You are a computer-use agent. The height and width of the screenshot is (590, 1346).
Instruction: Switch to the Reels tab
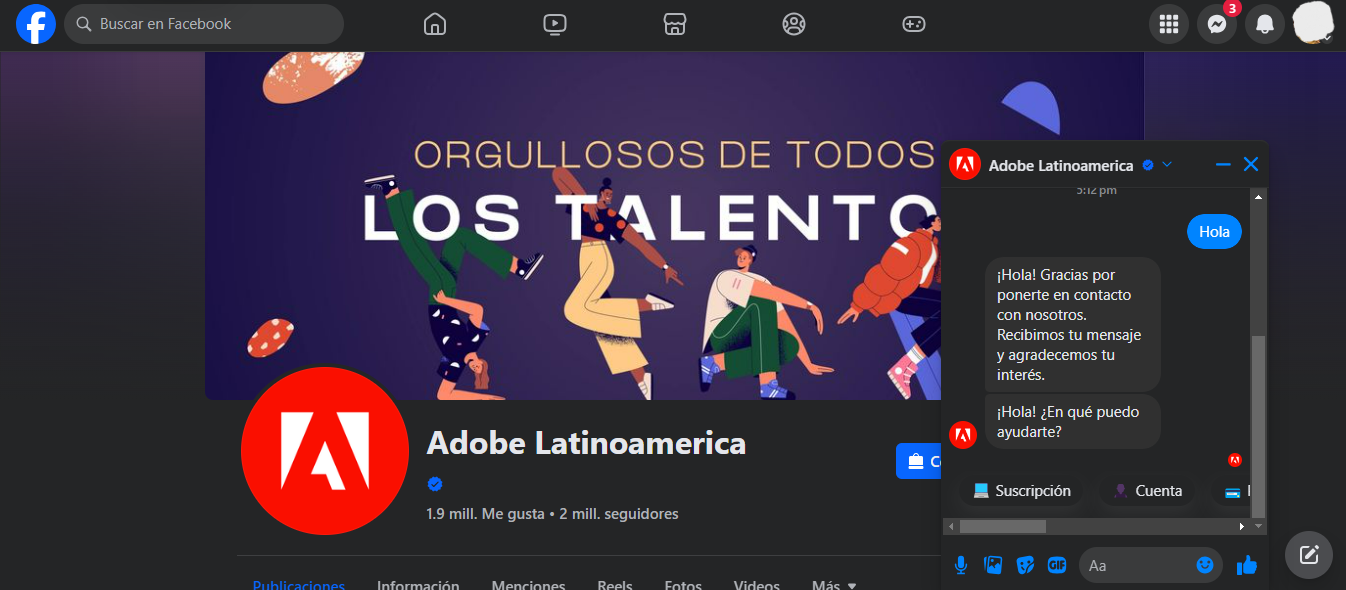coord(615,585)
